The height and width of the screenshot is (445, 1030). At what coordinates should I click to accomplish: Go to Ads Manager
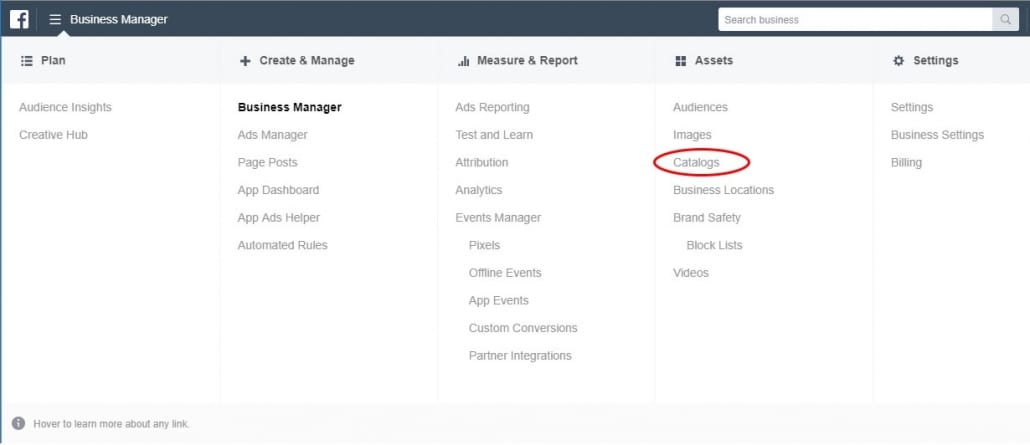coord(272,135)
